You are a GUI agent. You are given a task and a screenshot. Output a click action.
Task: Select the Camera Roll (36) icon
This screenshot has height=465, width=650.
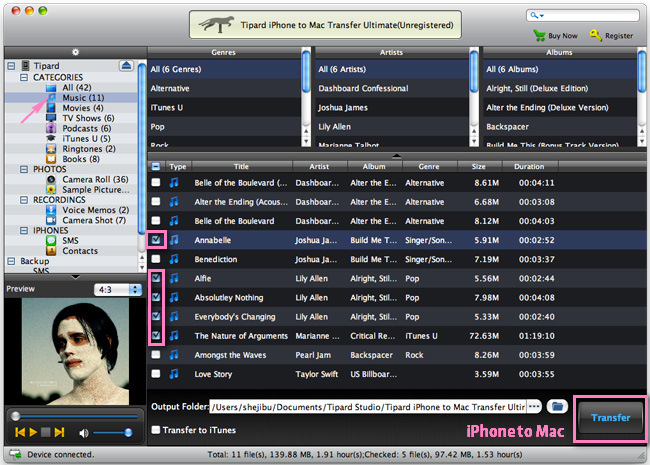point(51,179)
